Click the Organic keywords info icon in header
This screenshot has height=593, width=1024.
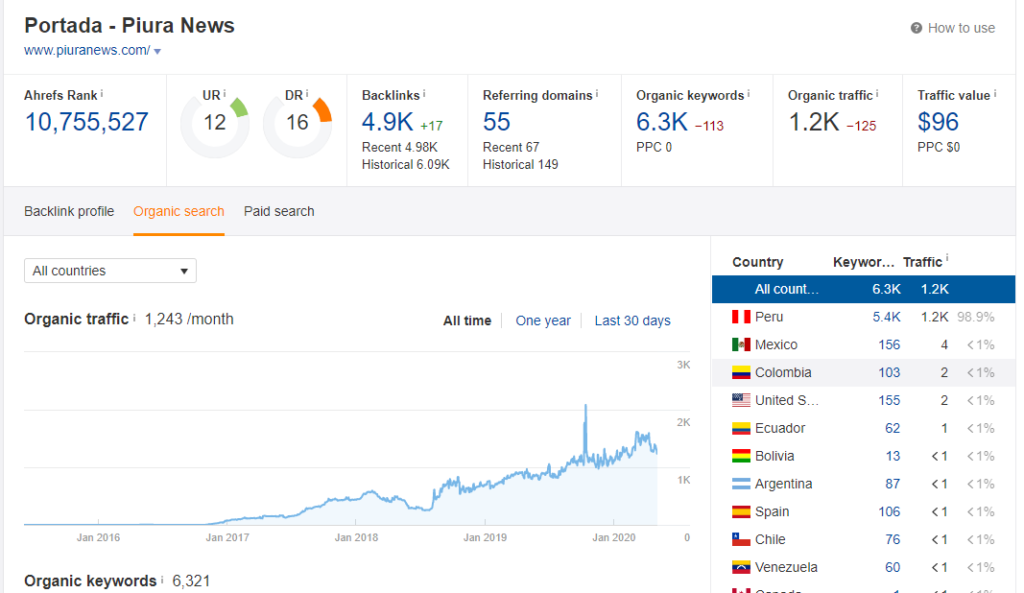pos(749,94)
